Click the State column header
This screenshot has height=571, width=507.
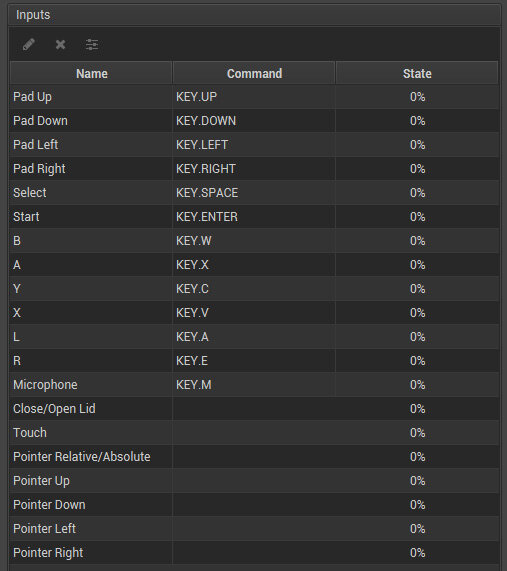(417, 74)
